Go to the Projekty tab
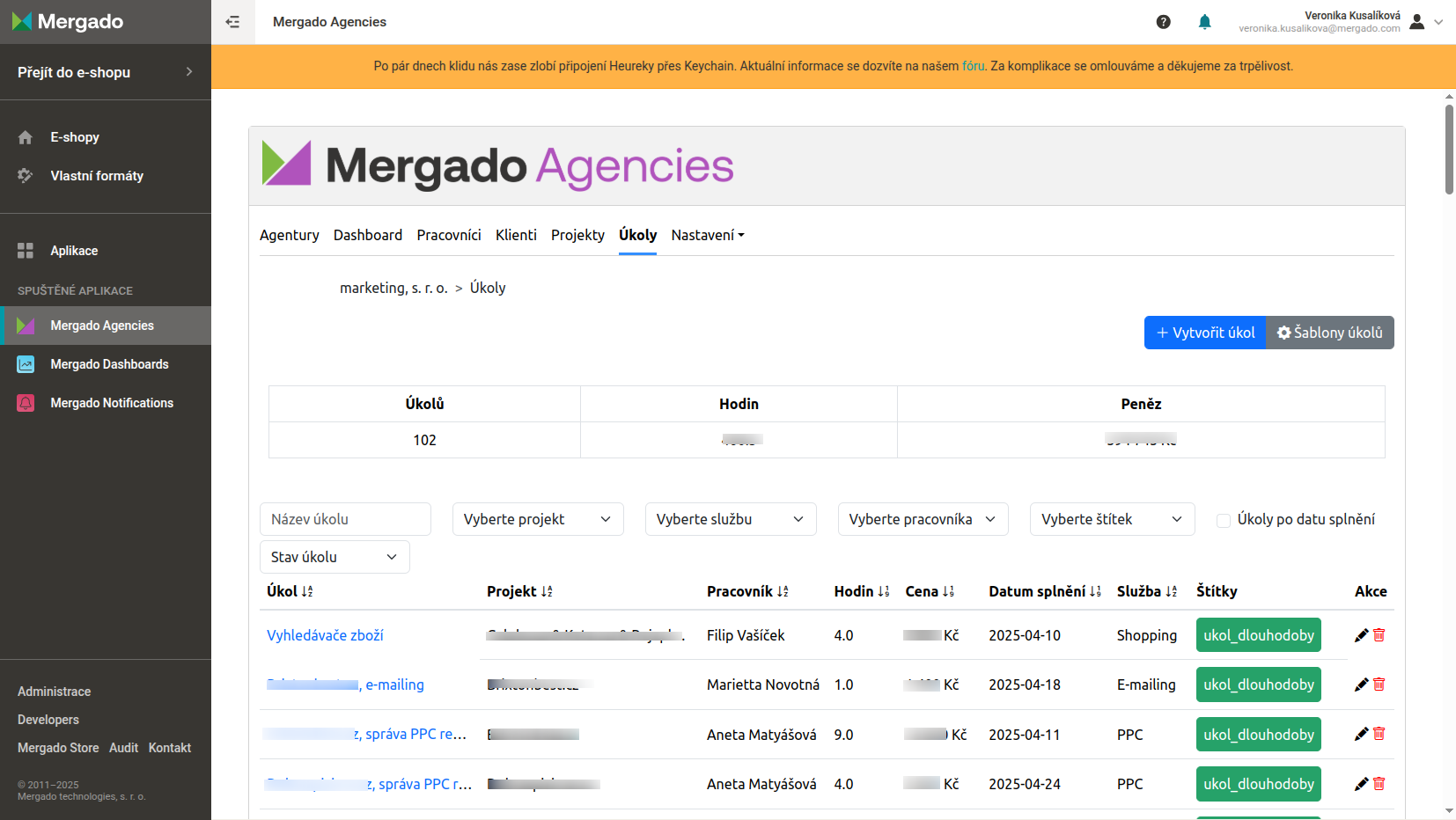This screenshot has height=820, width=1456. pyautogui.click(x=577, y=235)
